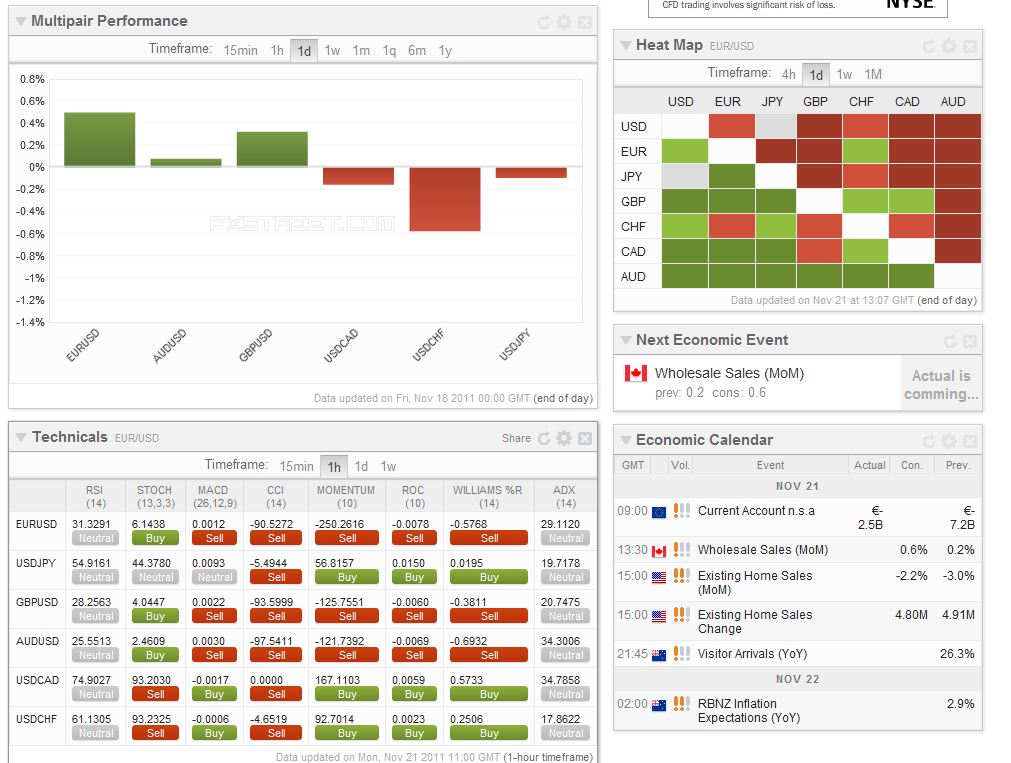1011x763 pixels.
Task: Collapse the Heat Map panel
Action: pyautogui.click(x=625, y=45)
